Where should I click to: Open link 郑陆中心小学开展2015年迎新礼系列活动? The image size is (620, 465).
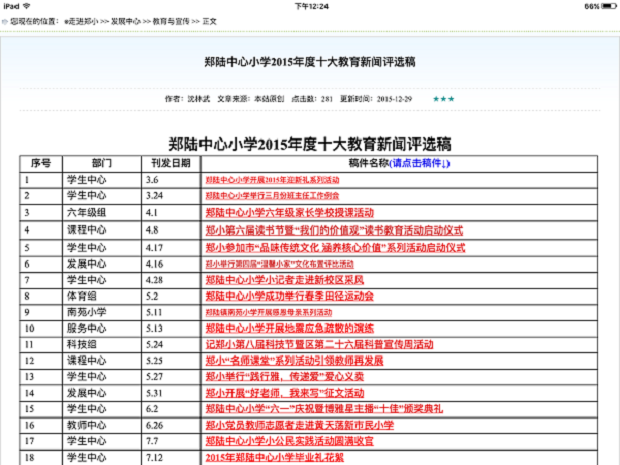[272, 180]
